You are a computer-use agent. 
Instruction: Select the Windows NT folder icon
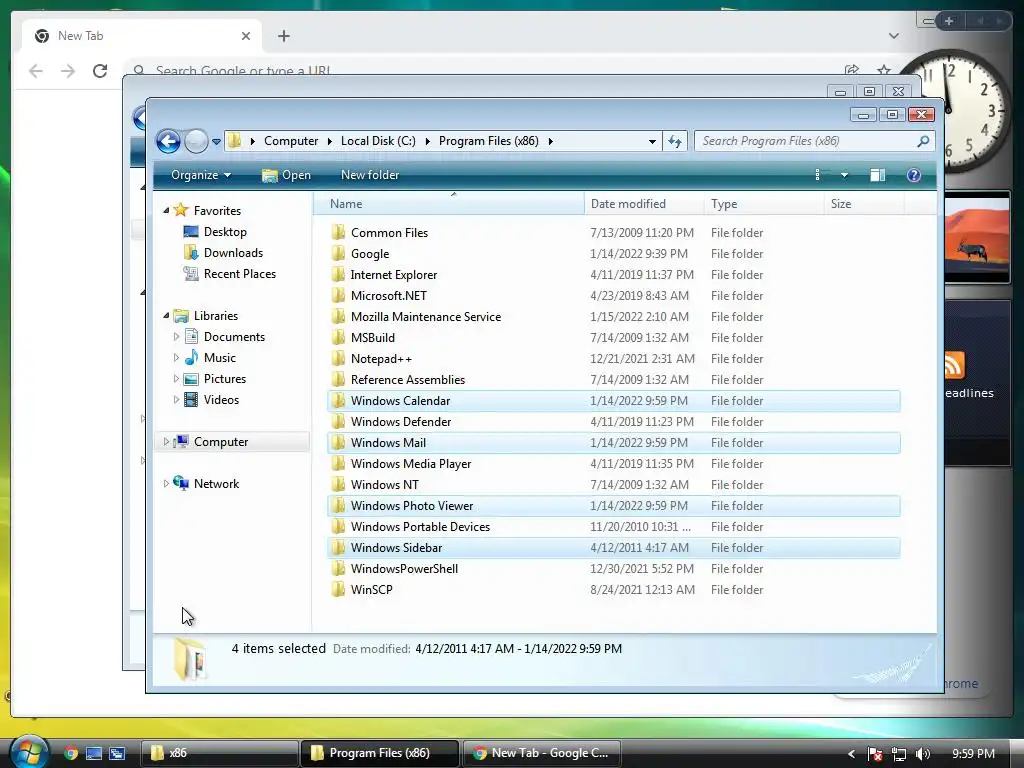click(x=338, y=485)
